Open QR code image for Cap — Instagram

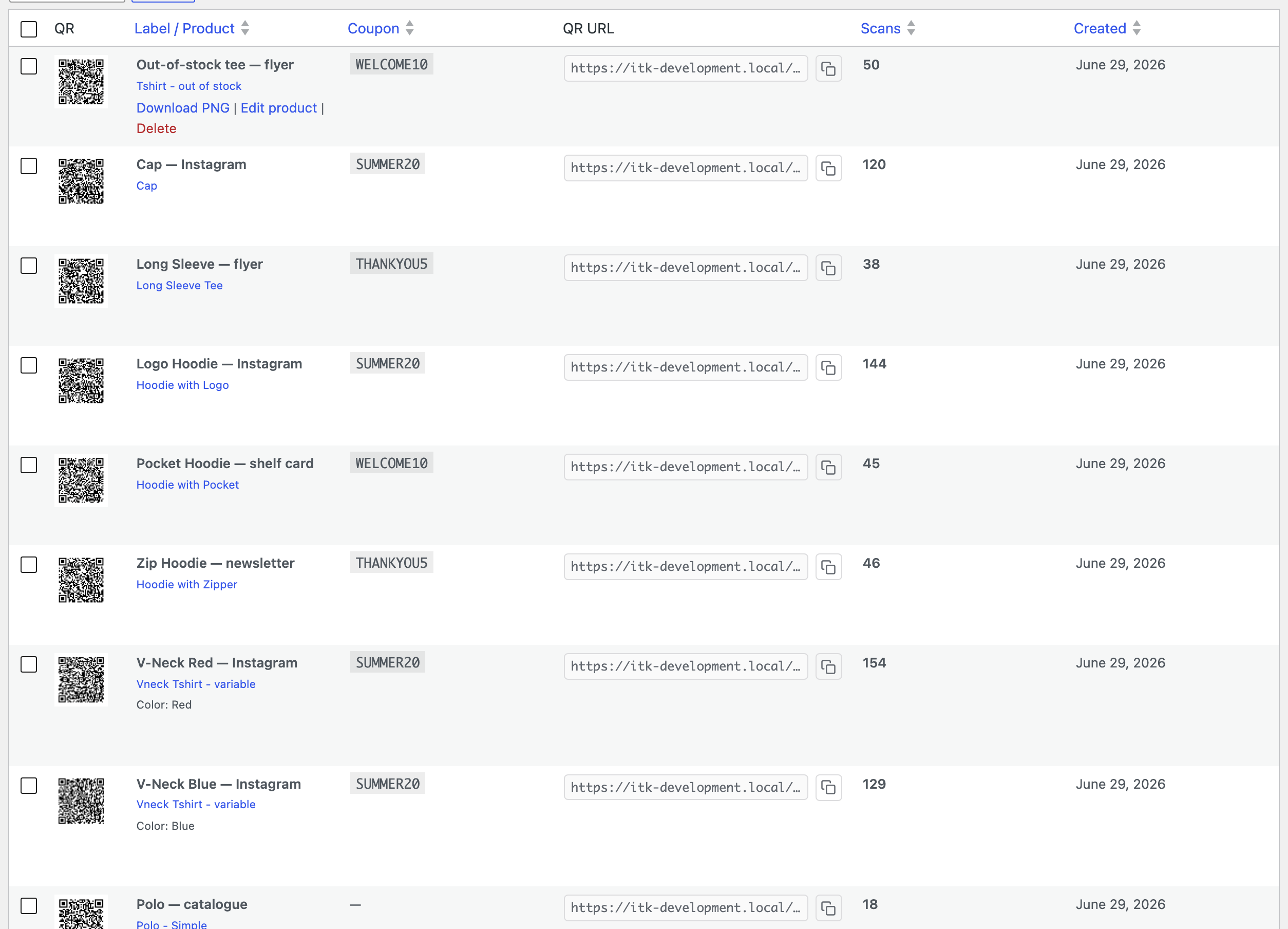[81, 181]
